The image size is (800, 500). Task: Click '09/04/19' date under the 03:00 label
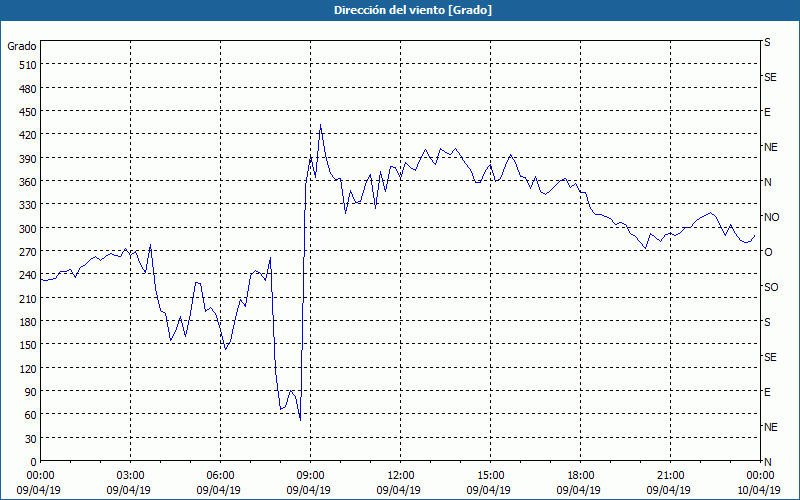[x=129, y=490]
